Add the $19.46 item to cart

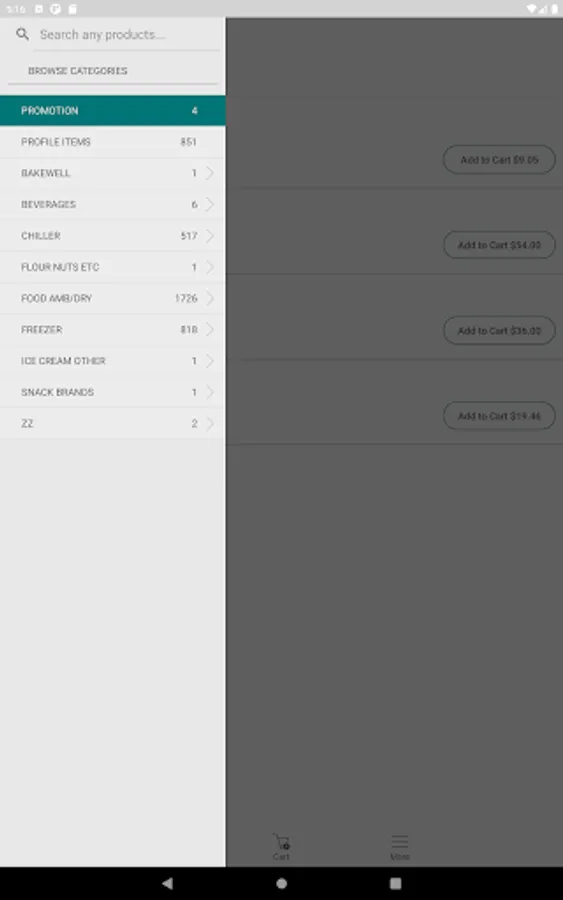pos(499,416)
